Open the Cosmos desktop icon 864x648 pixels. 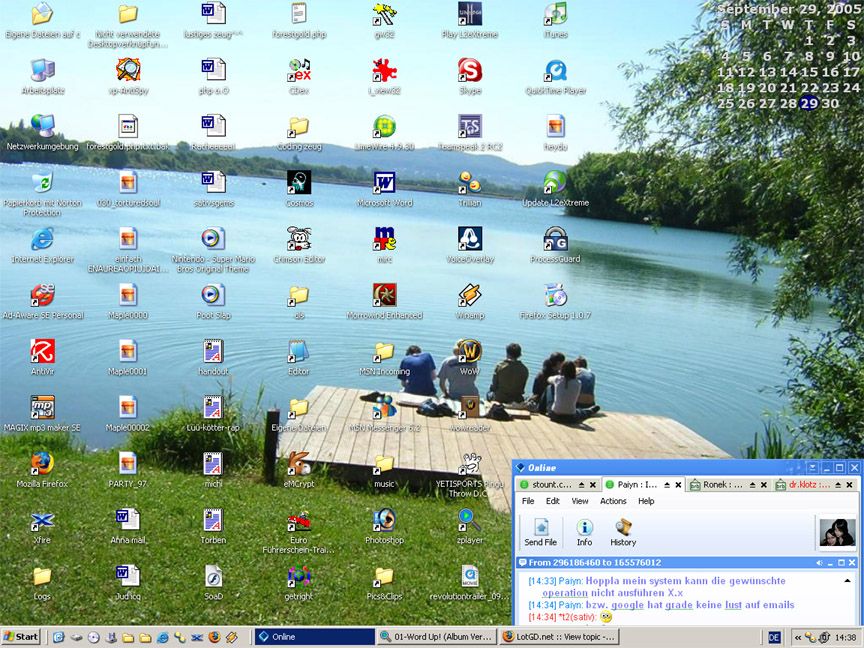(x=299, y=183)
